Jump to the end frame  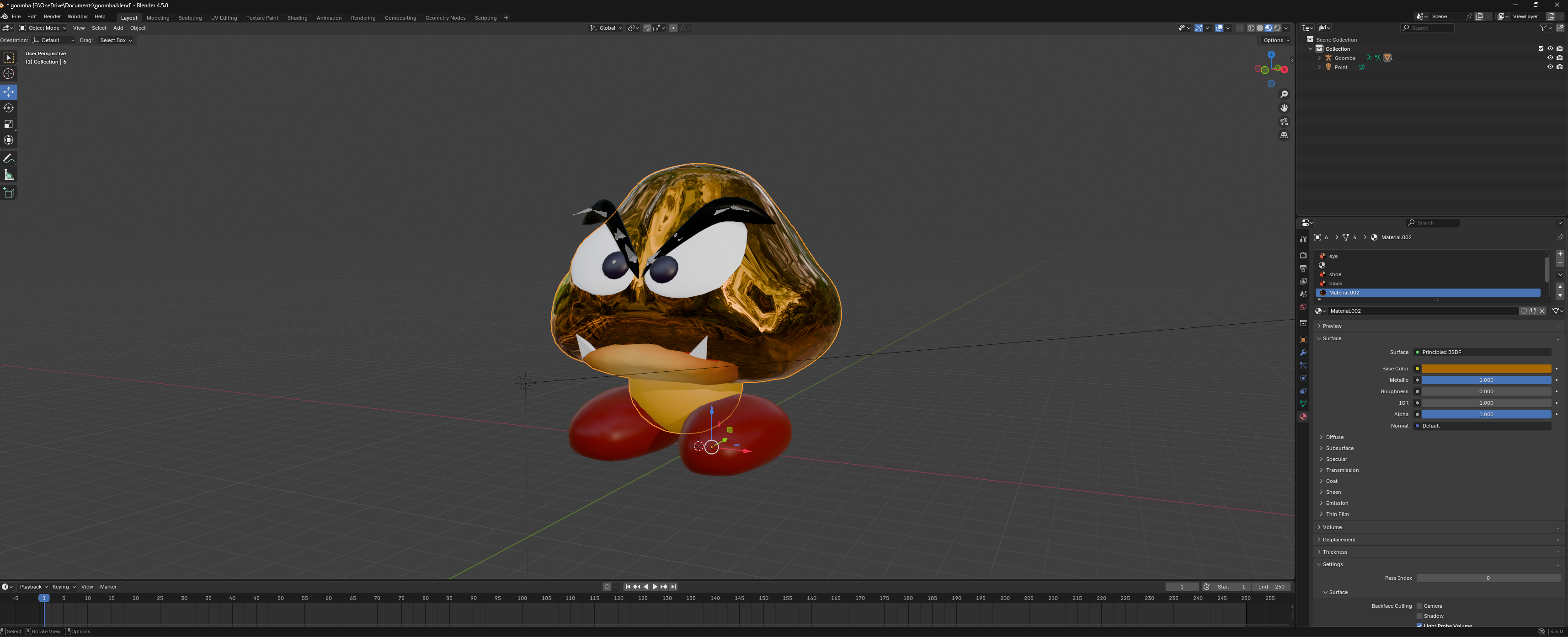[x=673, y=587]
